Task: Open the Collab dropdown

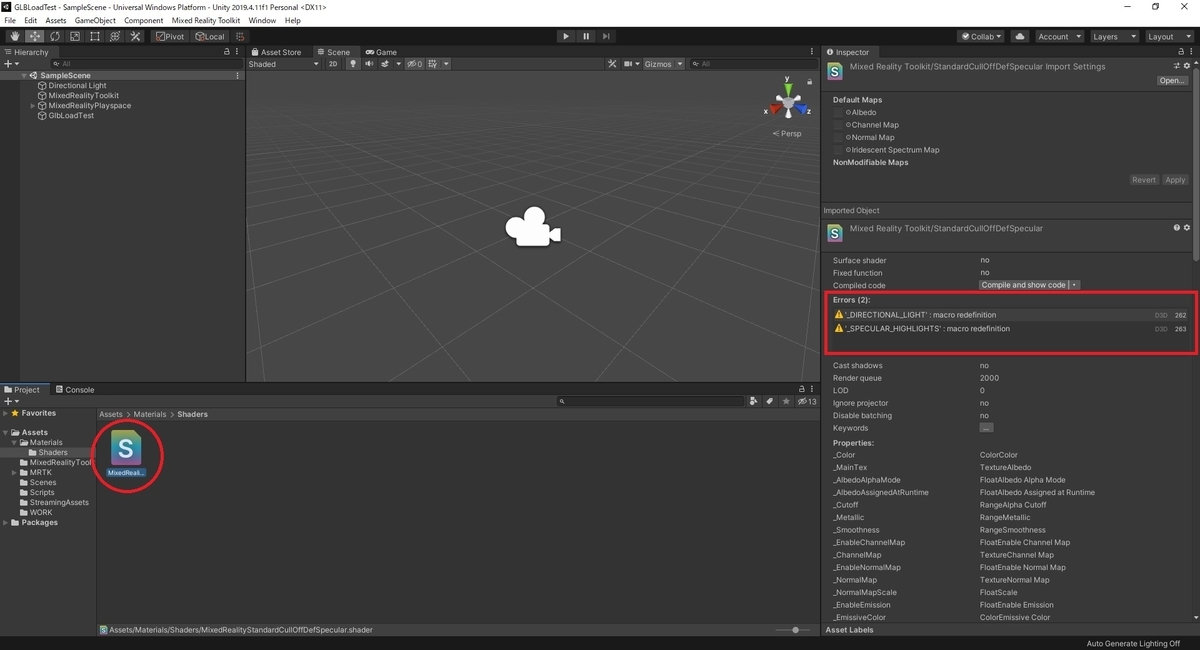Action: point(980,37)
